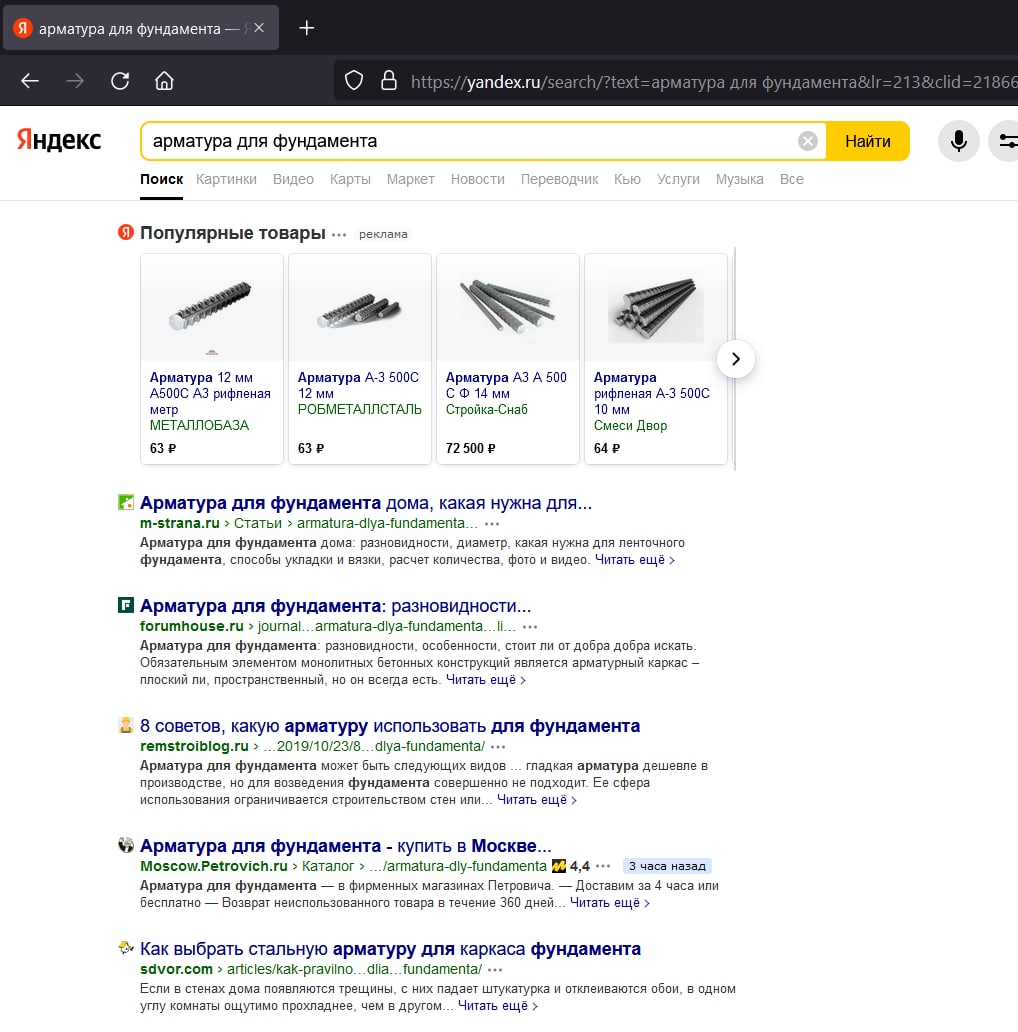
Task: Open a new browser tab
Action: tap(307, 28)
